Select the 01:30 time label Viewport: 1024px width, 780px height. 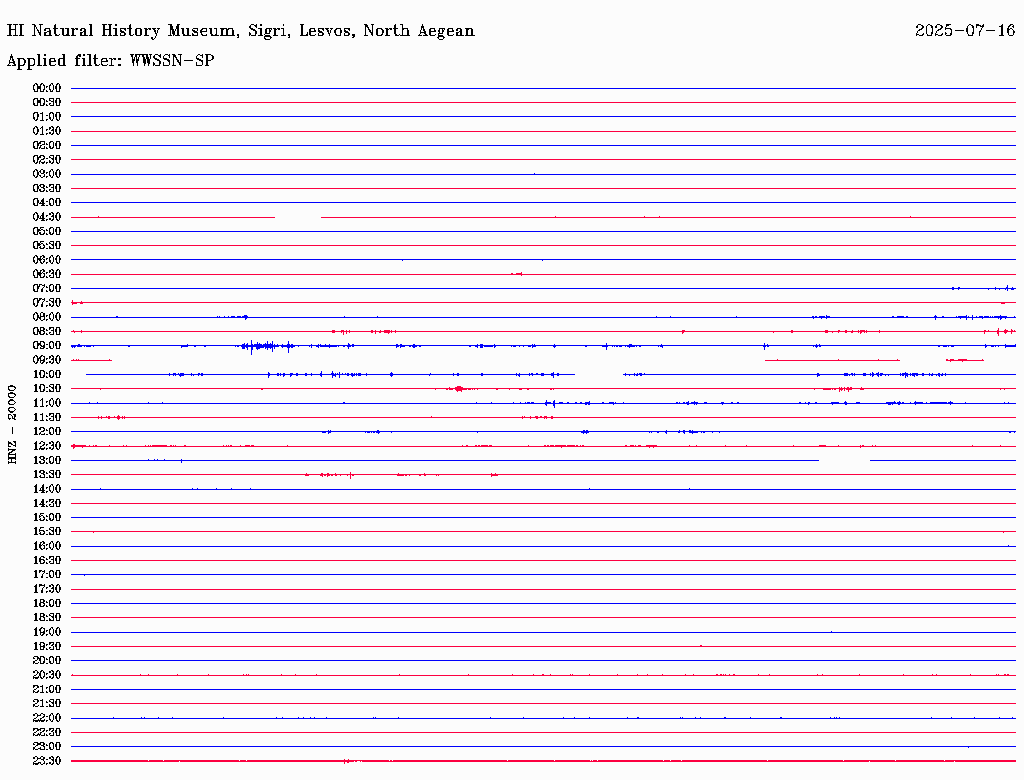pyautogui.click(x=47, y=131)
